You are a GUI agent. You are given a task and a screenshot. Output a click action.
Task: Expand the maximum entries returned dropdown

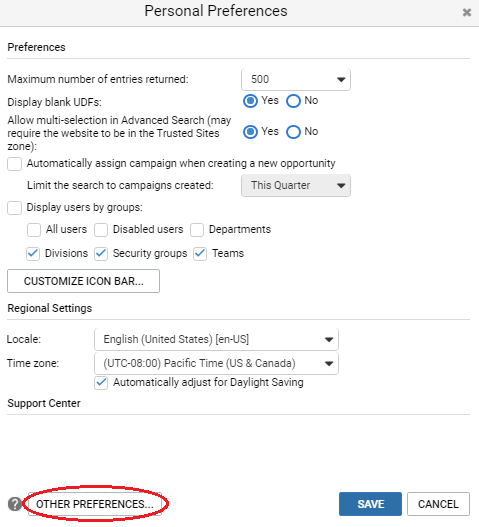(x=296, y=79)
